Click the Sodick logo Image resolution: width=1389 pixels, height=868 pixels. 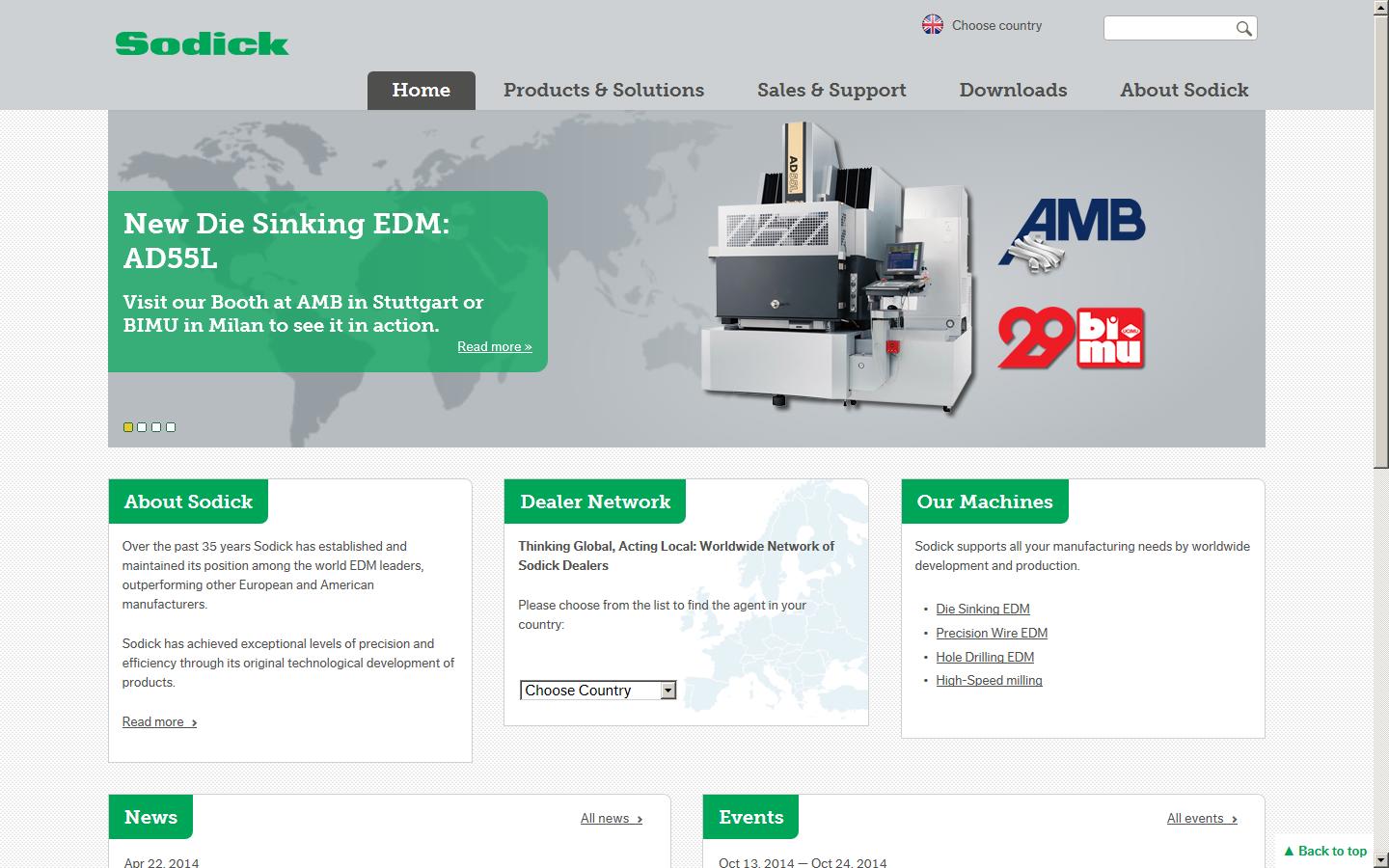tap(202, 43)
